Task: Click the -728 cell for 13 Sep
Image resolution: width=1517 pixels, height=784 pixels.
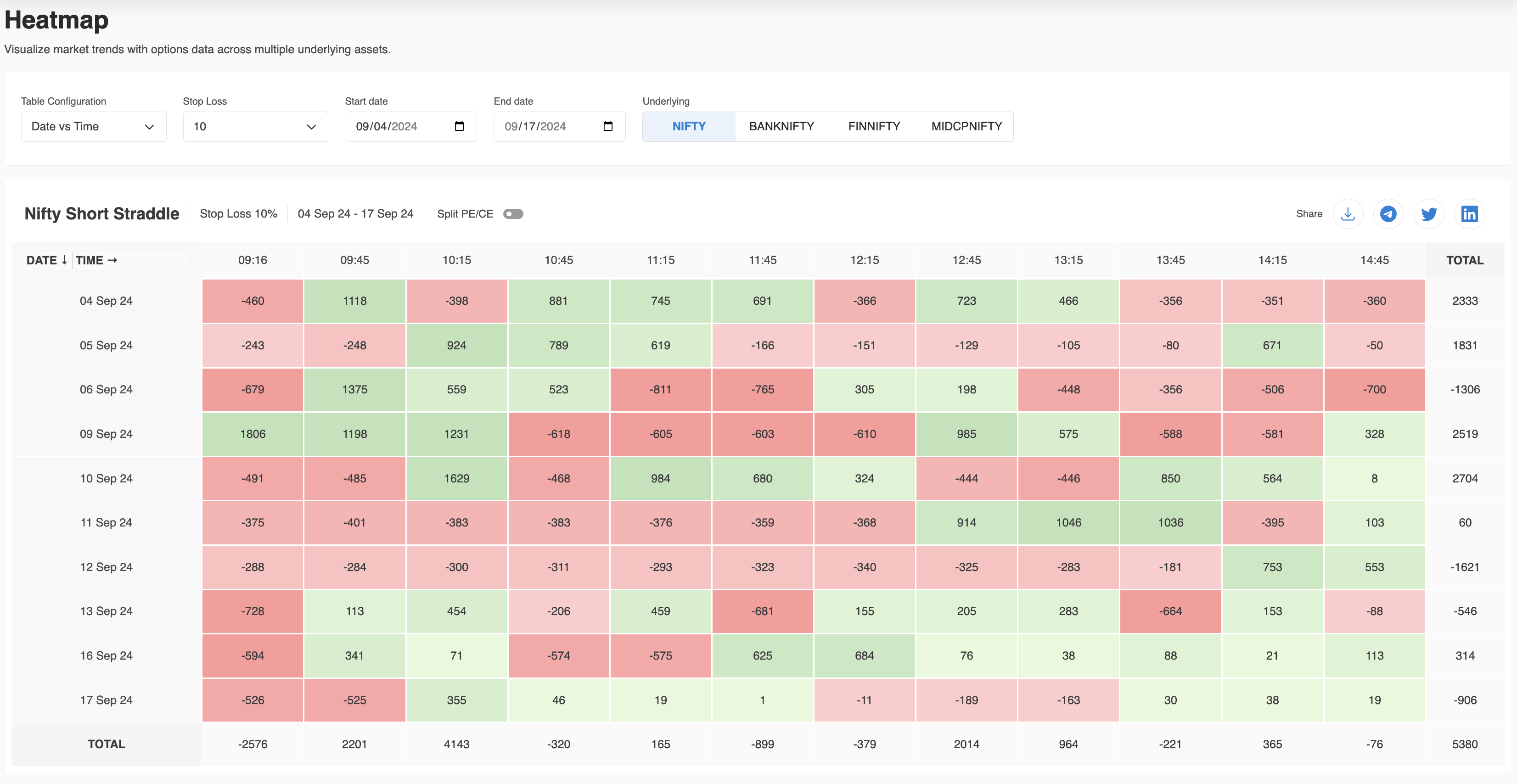Action: [253, 611]
